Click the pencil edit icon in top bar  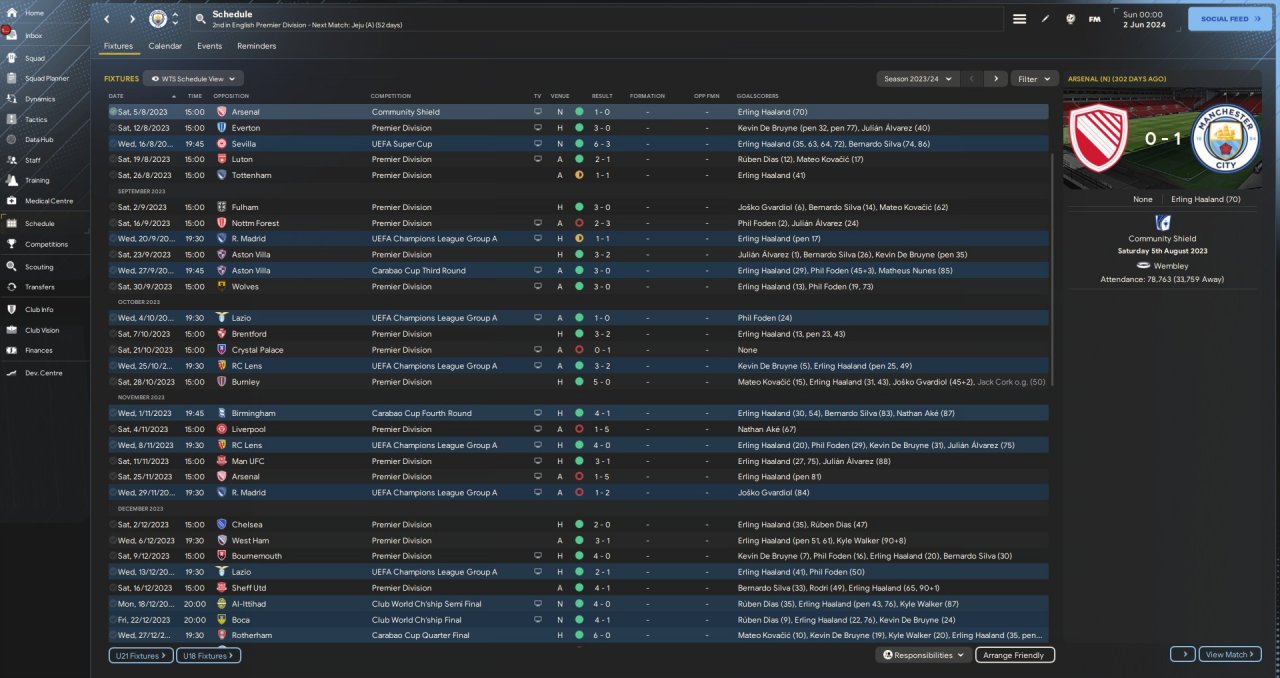(x=1045, y=19)
